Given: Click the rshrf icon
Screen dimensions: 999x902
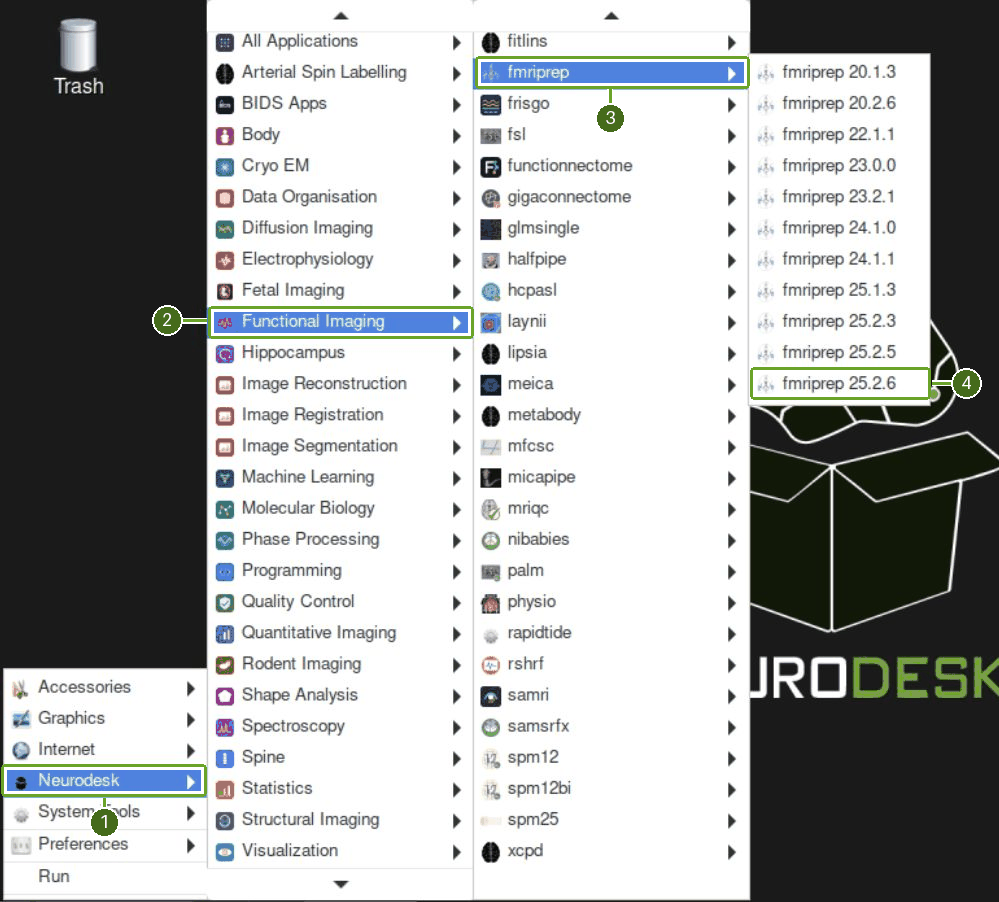Looking at the screenshot, I should click(x=491, y=665).
